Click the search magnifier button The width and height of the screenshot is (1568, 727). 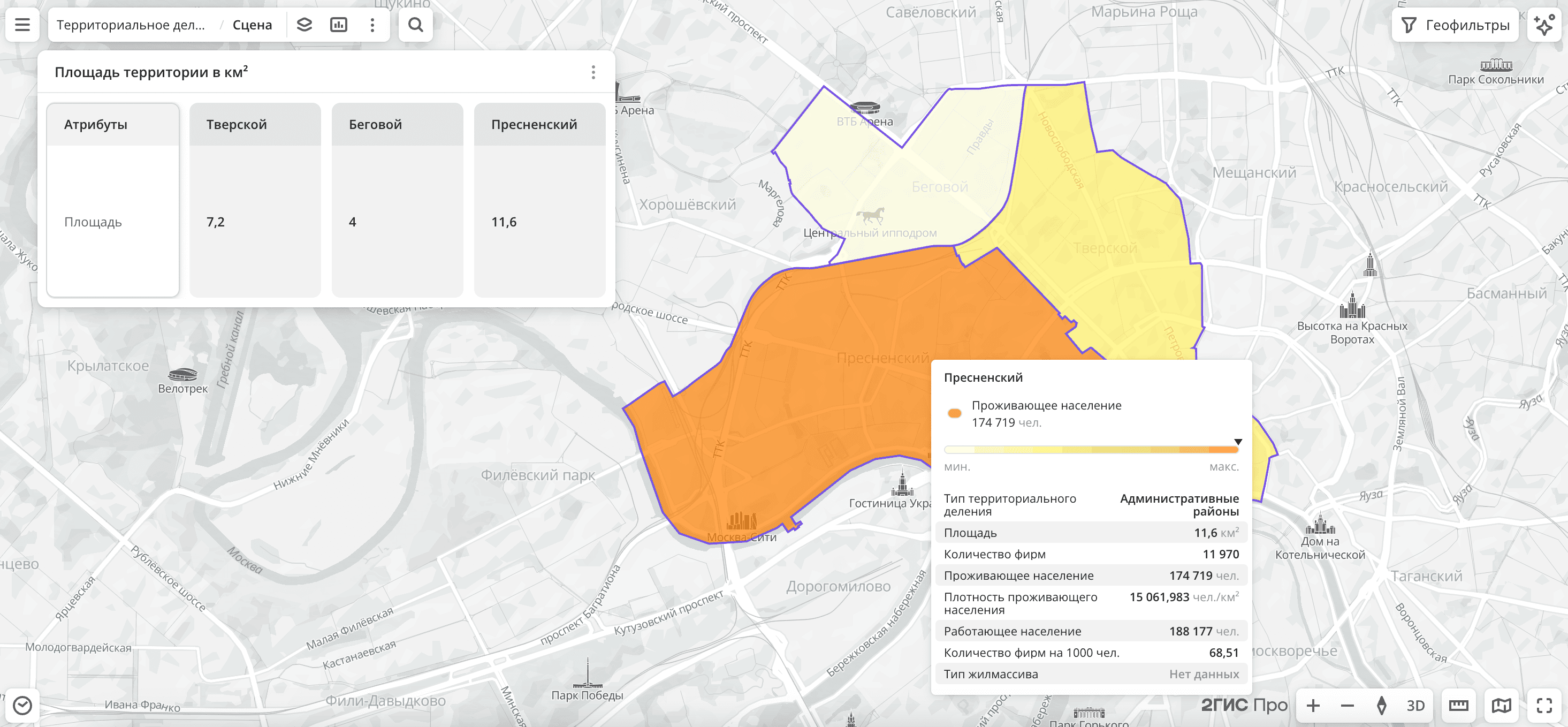pos(416,25)
